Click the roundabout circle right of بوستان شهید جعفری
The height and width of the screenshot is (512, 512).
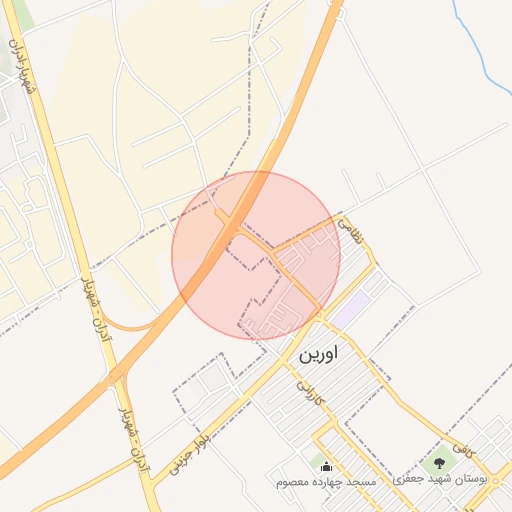point(495,481)
